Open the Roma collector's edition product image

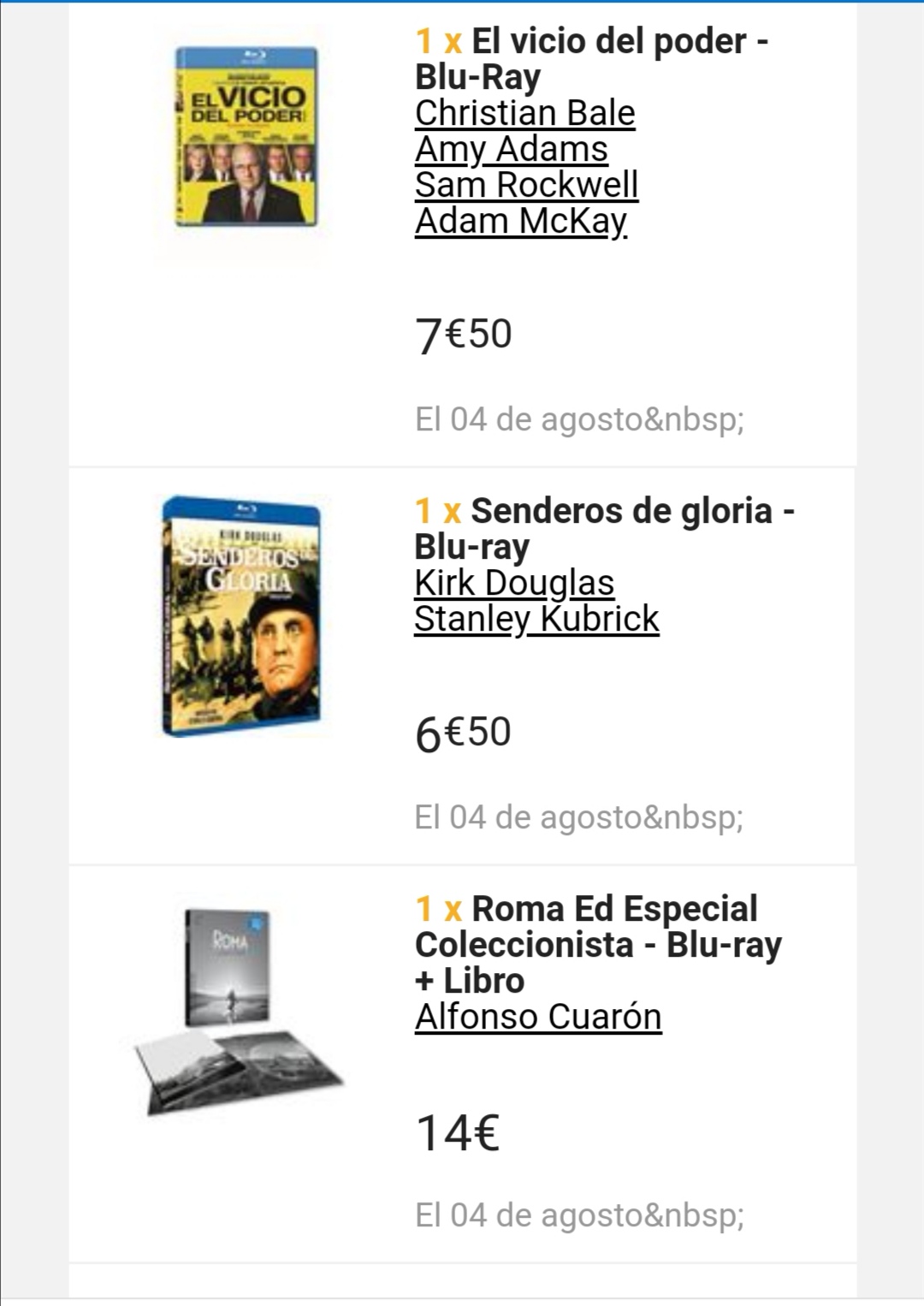(x=238, y=1013)
